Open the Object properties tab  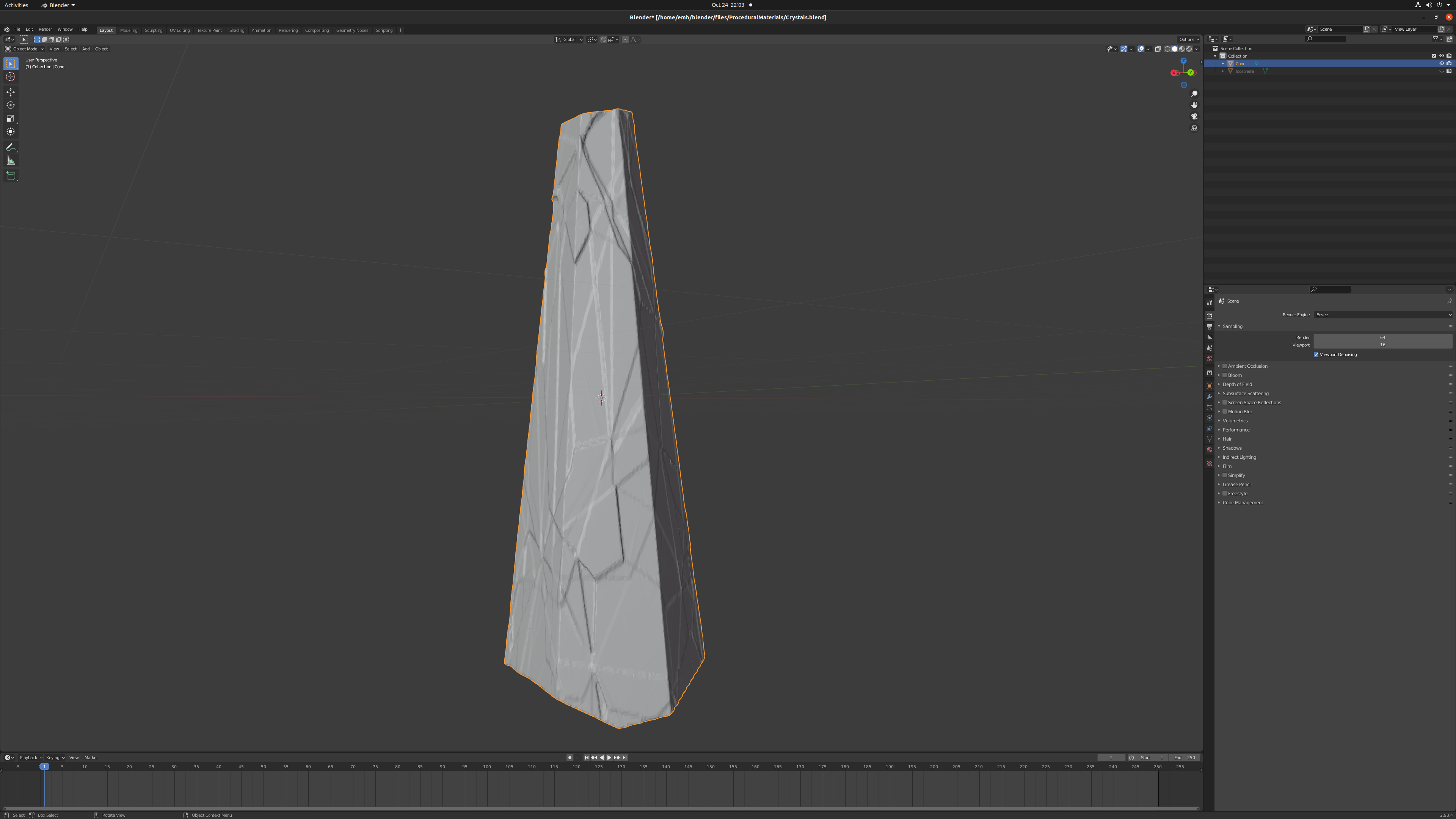pos(1210,386)
